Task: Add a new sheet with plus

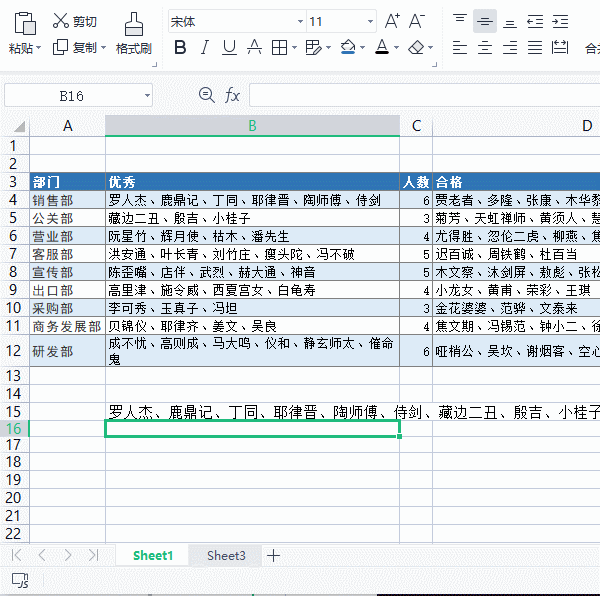Action: (273, 555)
